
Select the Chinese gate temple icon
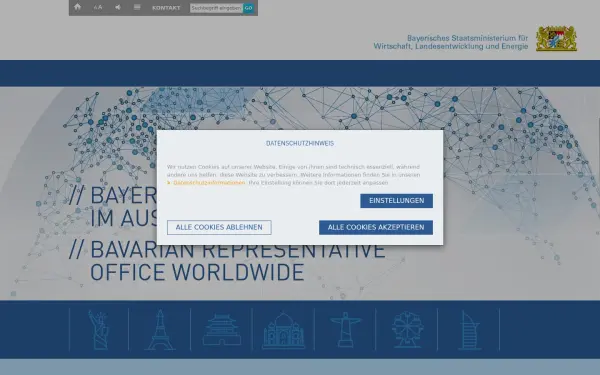(222, 329)
